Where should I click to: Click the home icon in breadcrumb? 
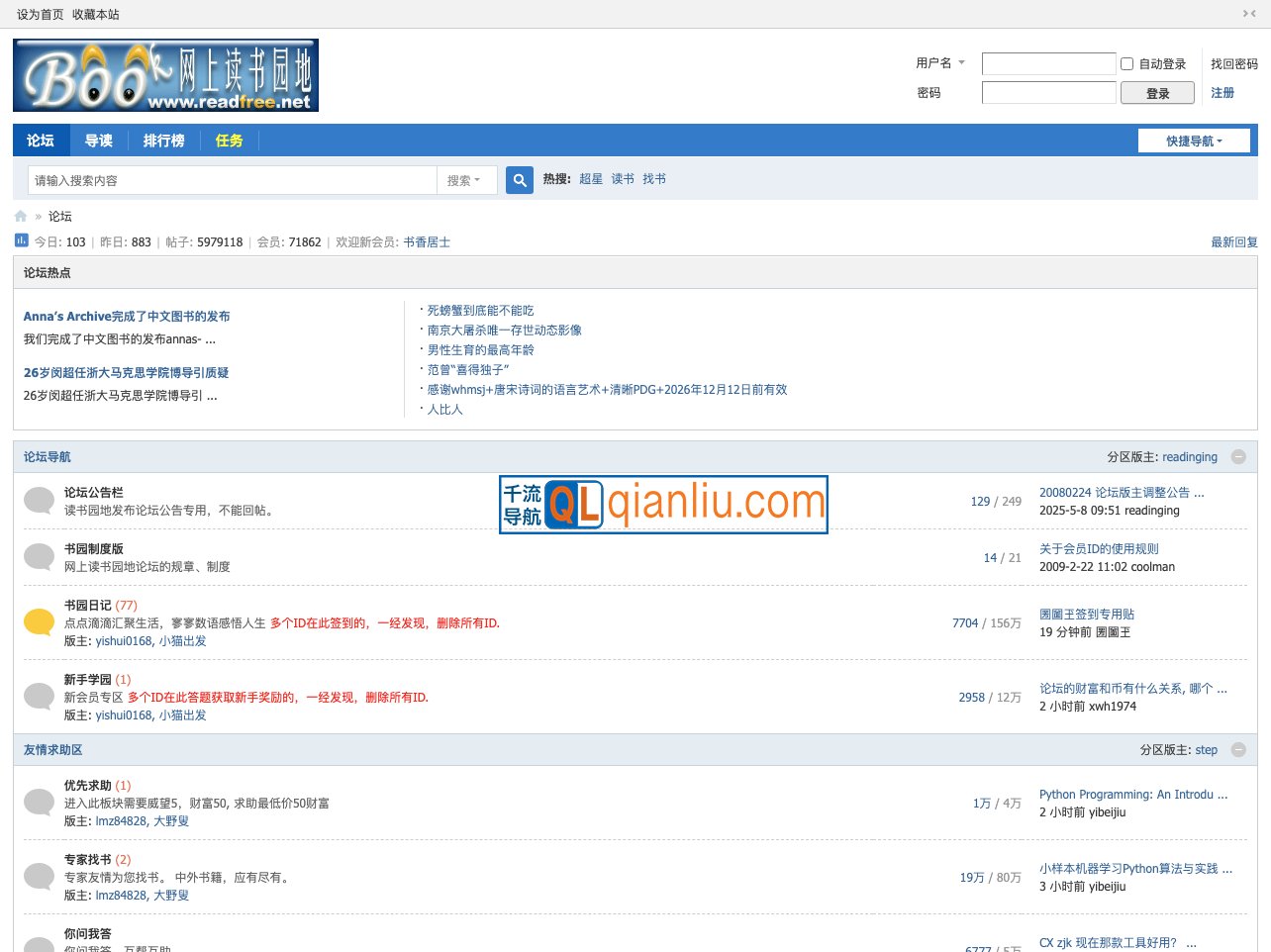pyautogui.click(x=21, y=217)
